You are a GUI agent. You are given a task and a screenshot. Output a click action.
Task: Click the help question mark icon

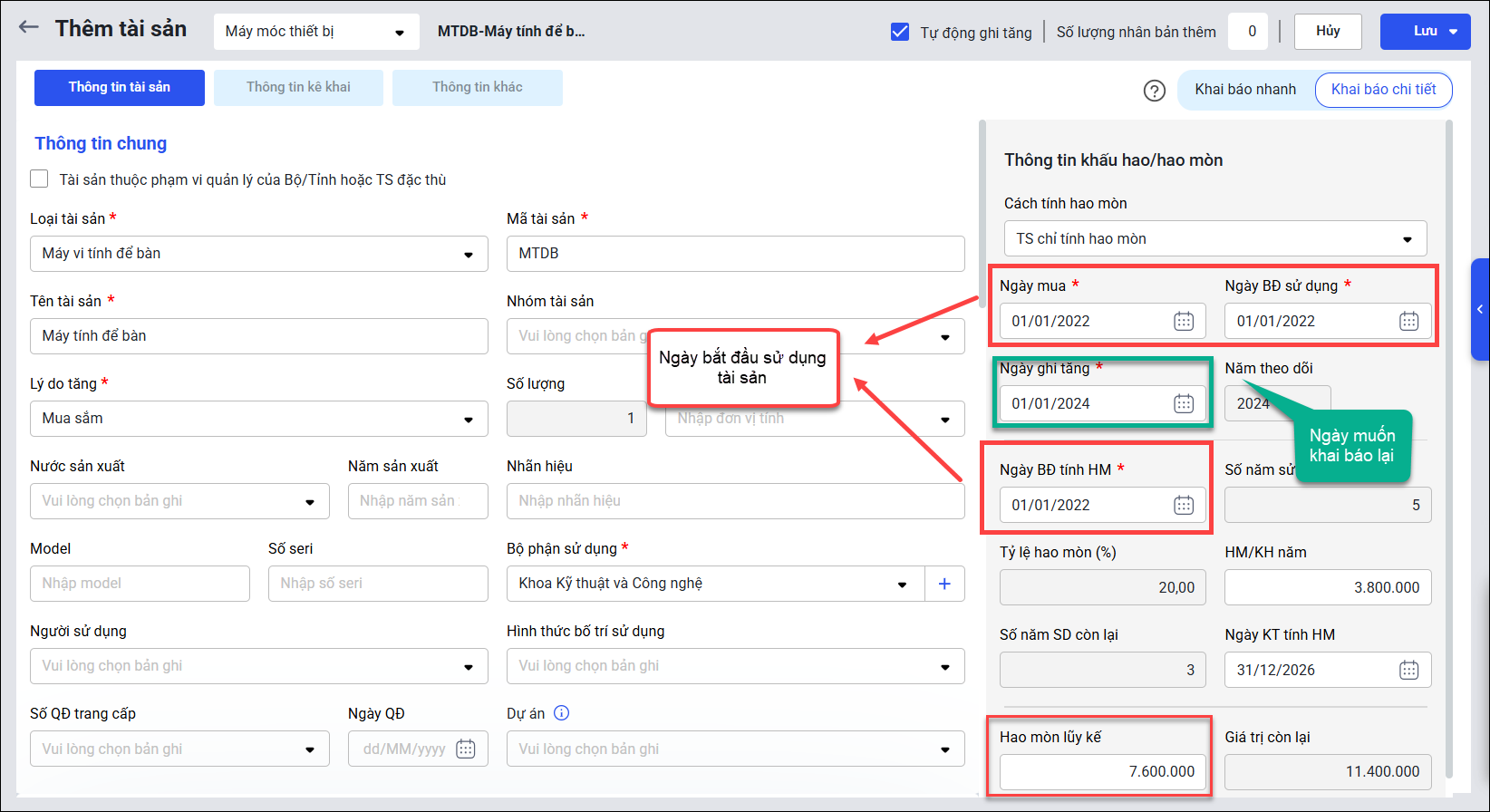tap(1154, 91)
